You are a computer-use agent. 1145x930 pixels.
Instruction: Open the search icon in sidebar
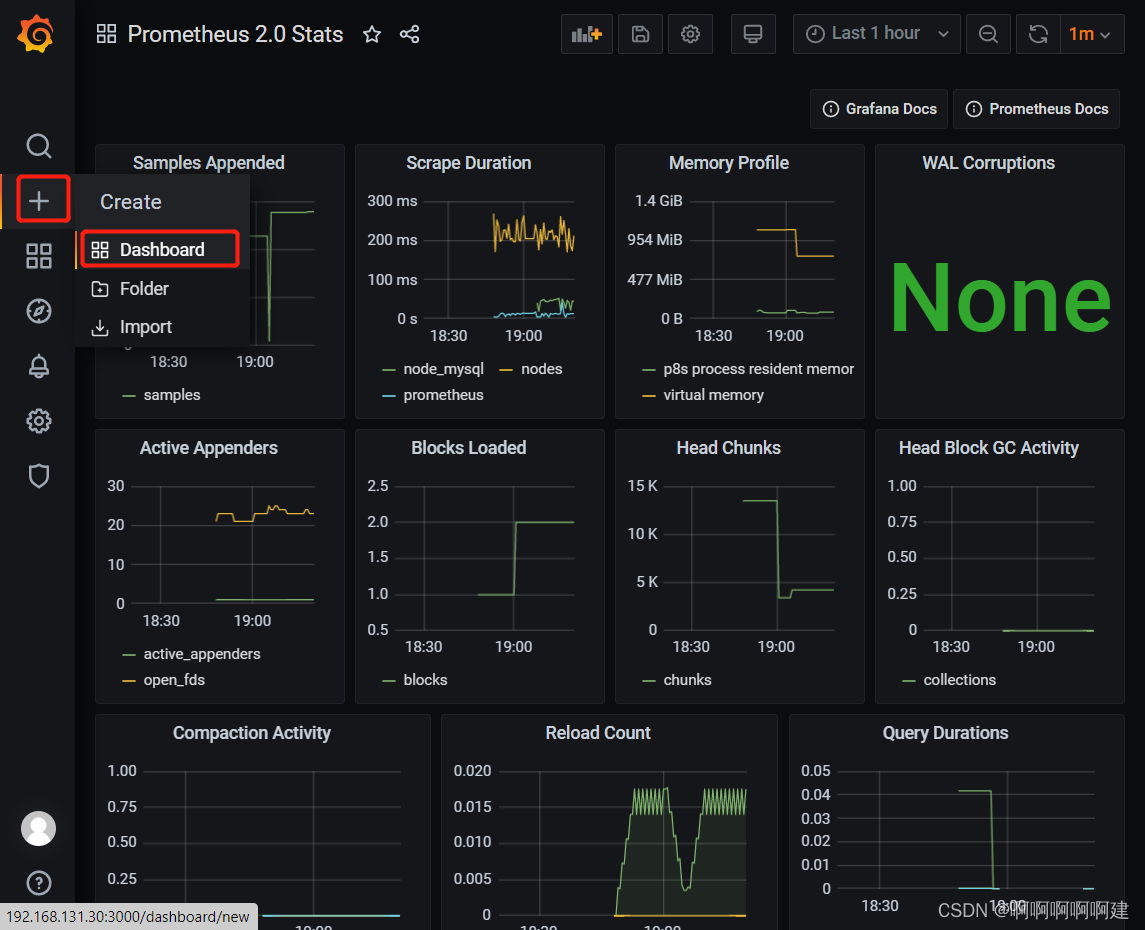[38, 146]
